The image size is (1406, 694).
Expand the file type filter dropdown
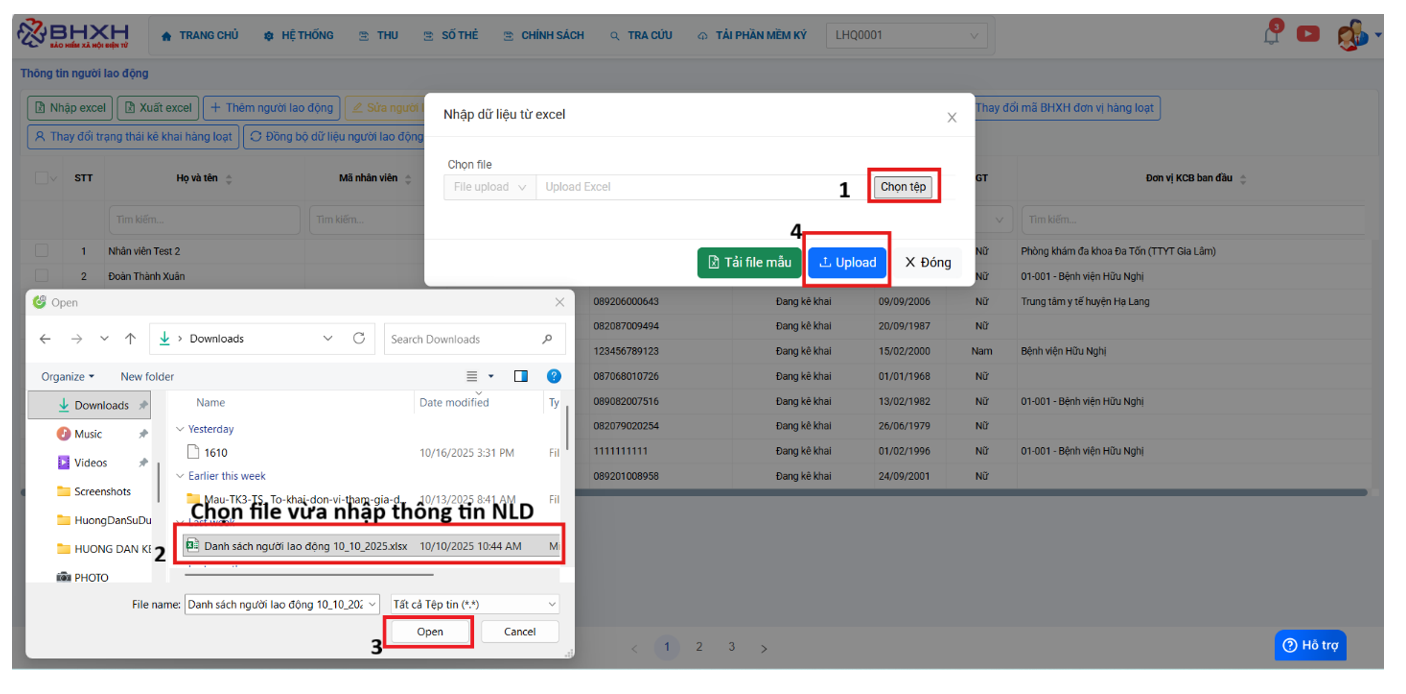[x=474, y=604]
